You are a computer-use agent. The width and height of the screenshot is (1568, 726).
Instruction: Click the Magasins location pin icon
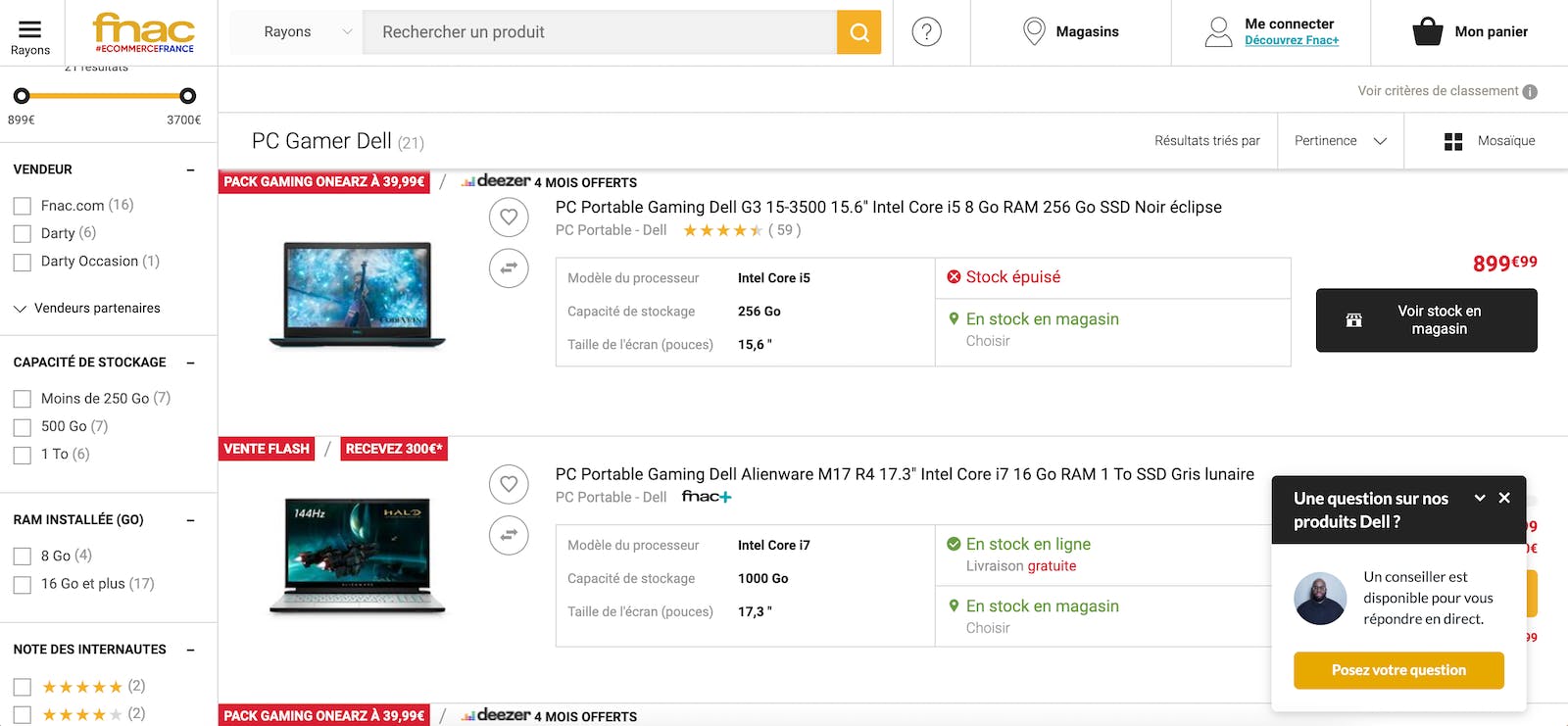coord(1034,31)
